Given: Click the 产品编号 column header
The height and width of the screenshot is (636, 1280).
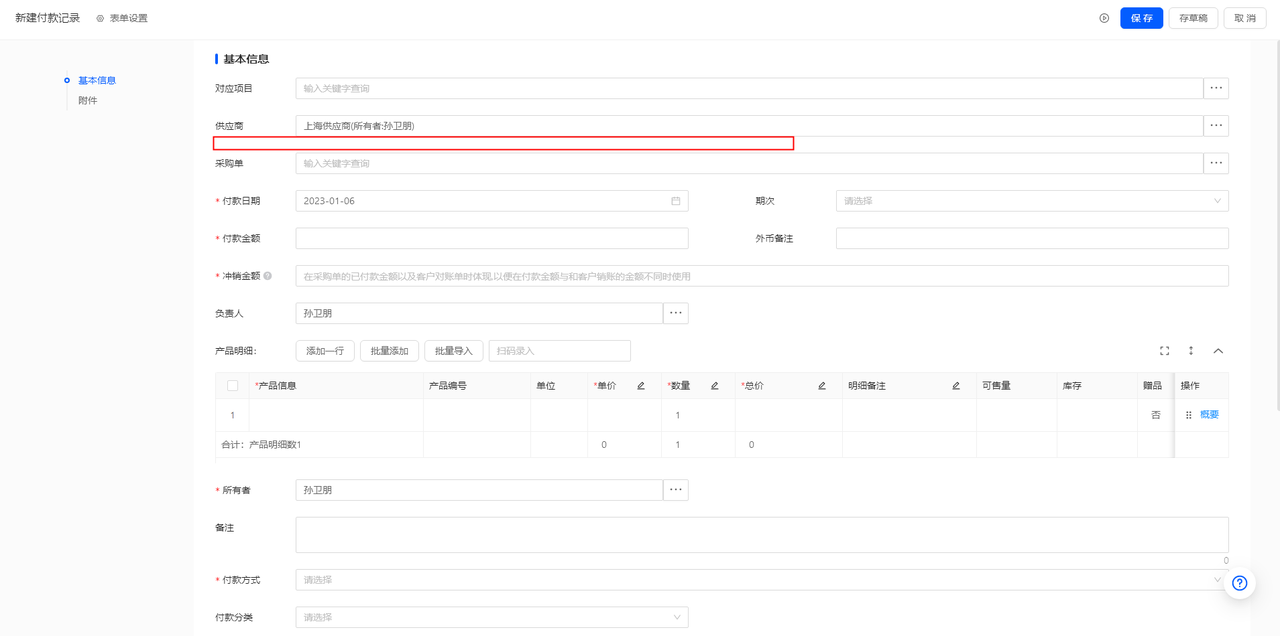Looking at the screenshot, I should [476, 386].
